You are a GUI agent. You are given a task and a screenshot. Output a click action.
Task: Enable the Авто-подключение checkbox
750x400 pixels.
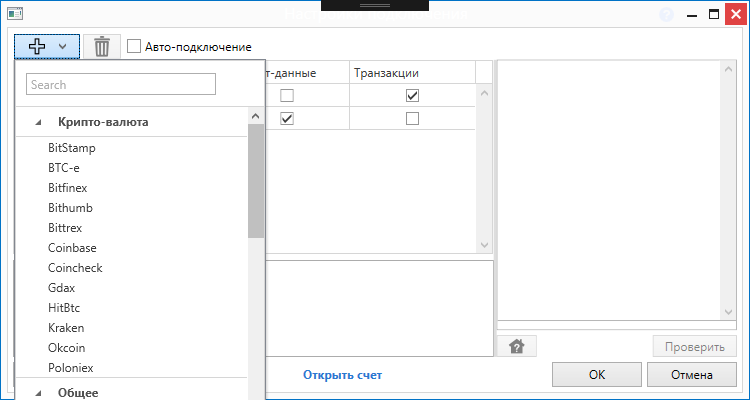[x=134, y=46]
